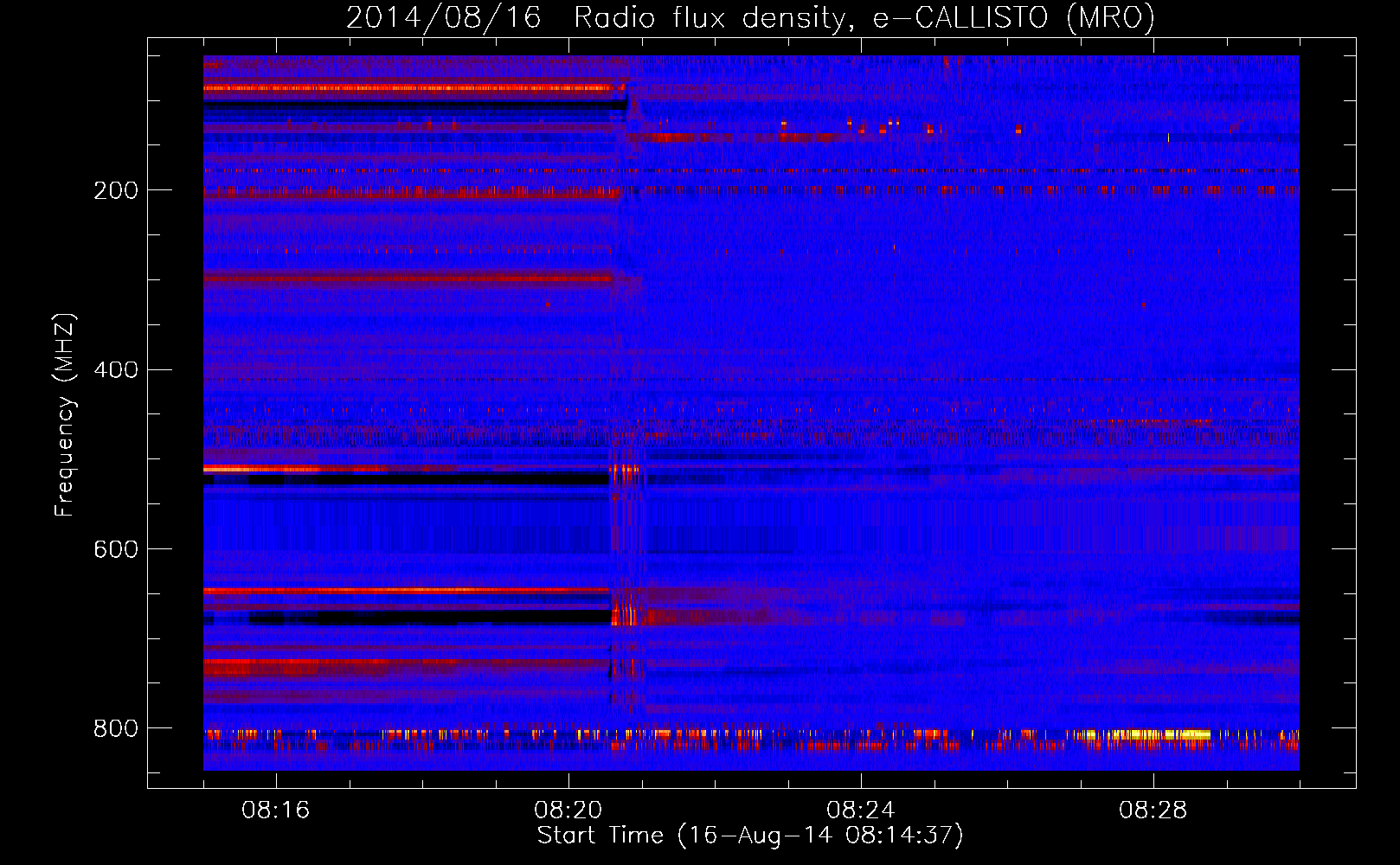Click the 200 frequency tick label

click(116, 190)
